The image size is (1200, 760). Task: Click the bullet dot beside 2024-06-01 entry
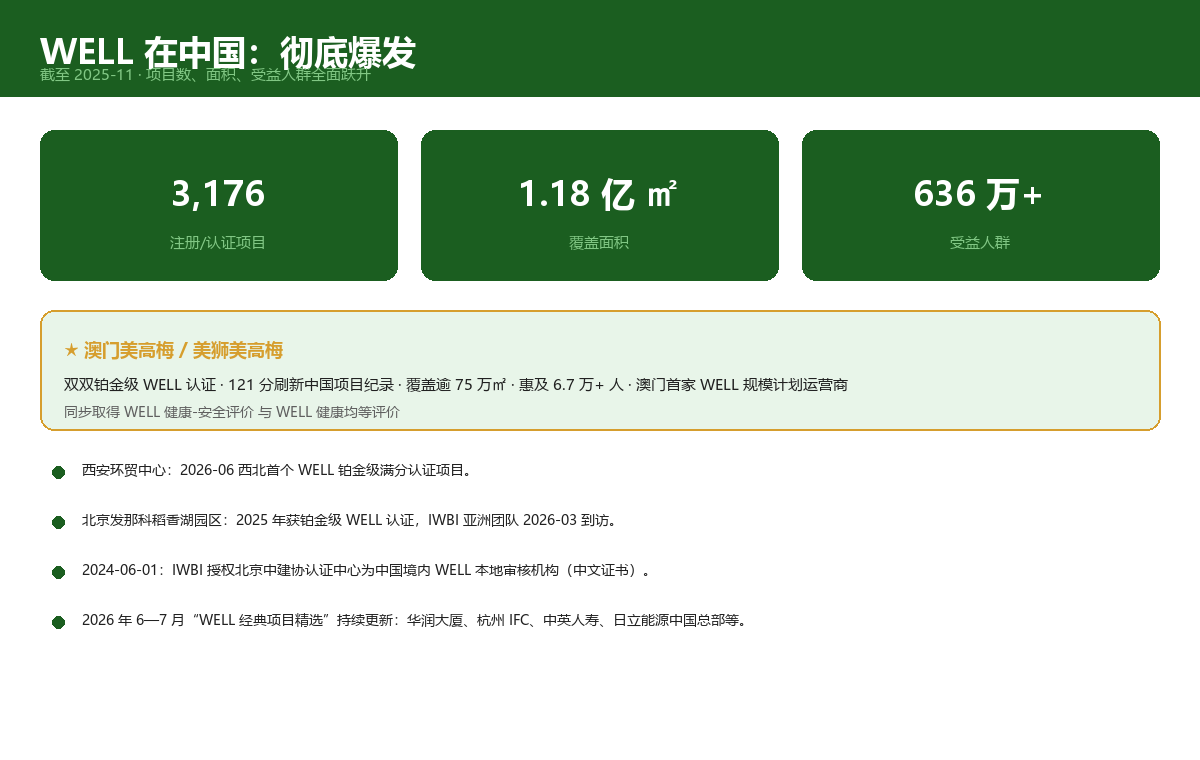coord(58,572)
